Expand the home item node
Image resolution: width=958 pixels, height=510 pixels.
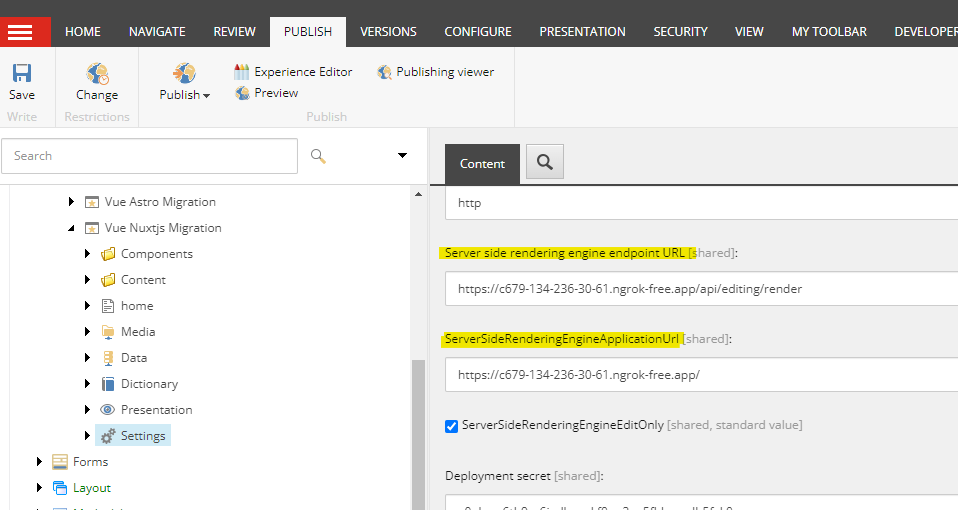(87, 305)
